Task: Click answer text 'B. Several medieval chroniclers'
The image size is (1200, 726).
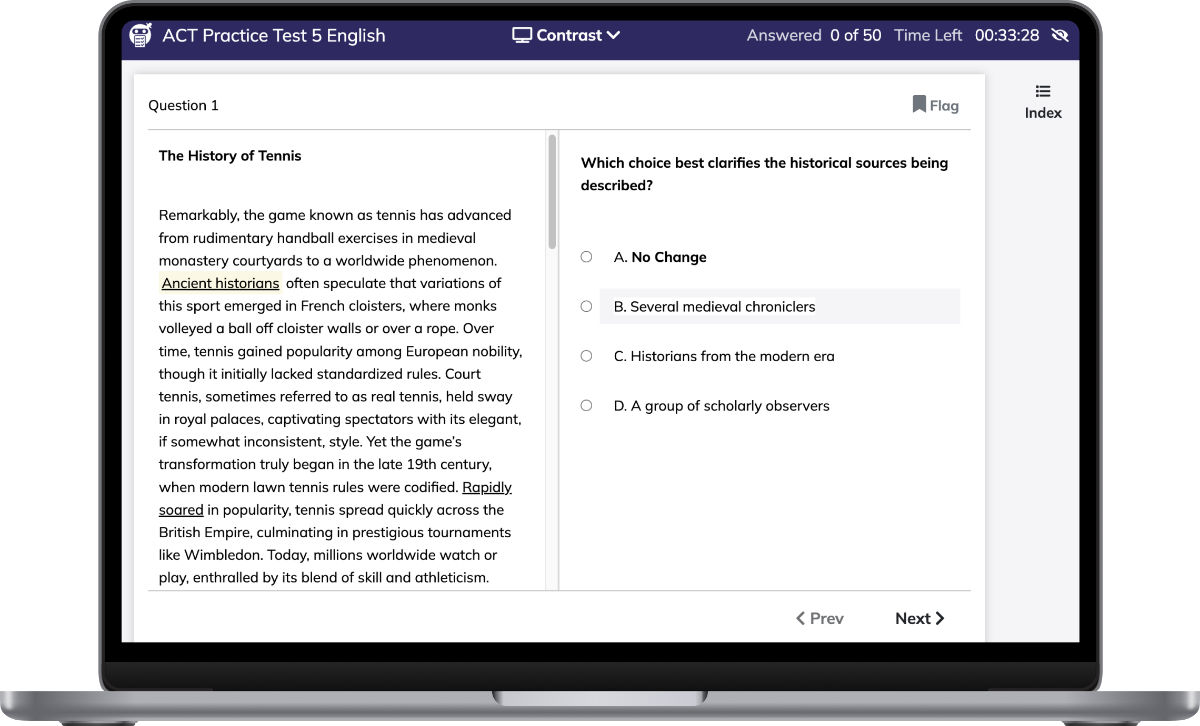Action: [x=714, y=307]
